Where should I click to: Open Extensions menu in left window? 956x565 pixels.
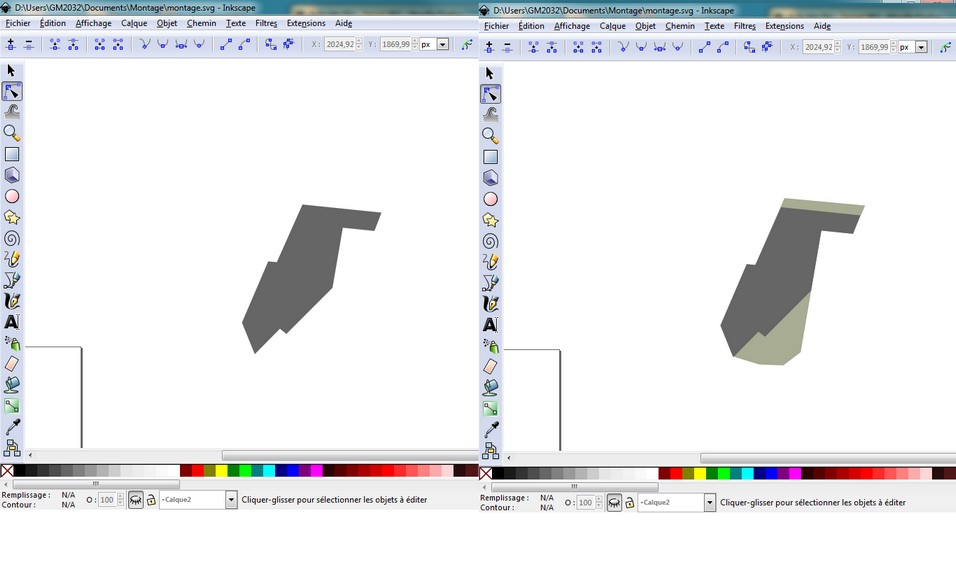click(305, 23)
